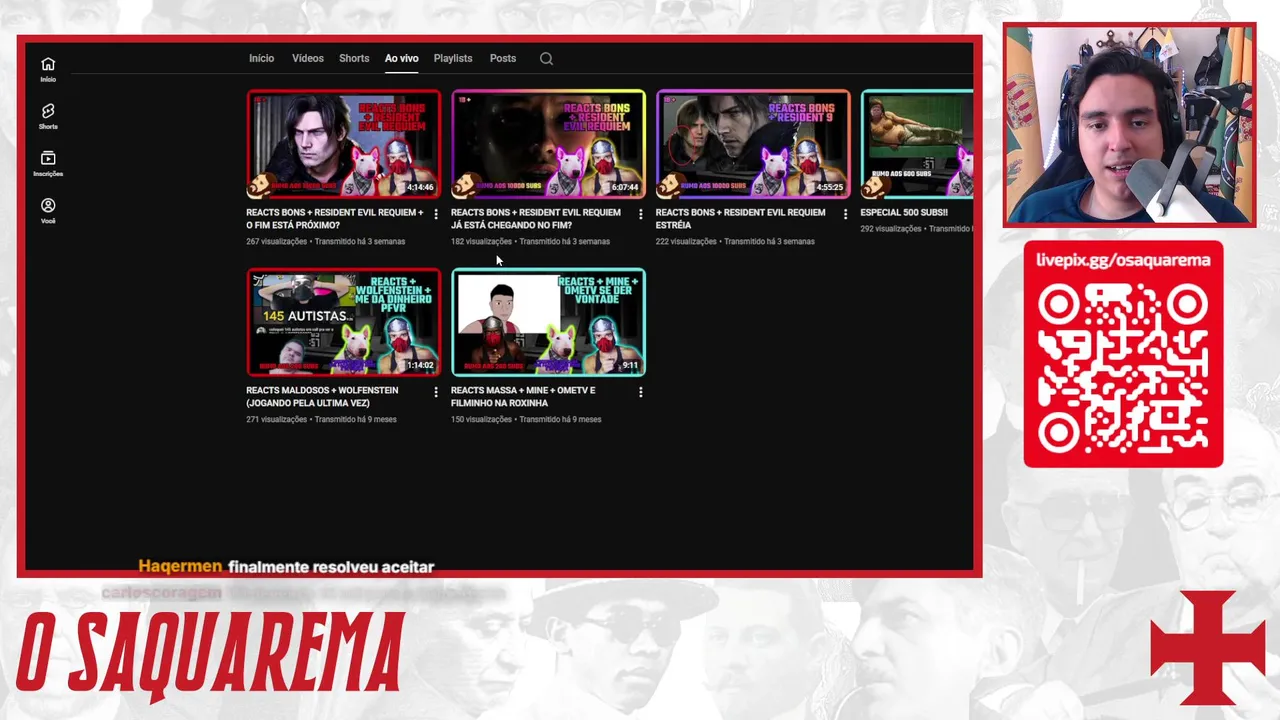Click '150 visualizações' metadata text
1280x720 pixels.
coord(481,420)
